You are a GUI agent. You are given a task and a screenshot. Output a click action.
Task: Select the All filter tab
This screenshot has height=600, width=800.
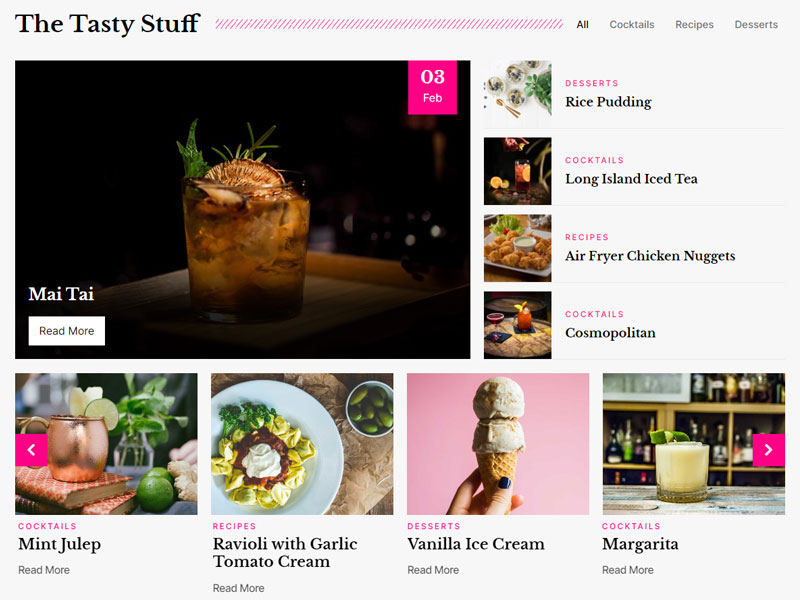coord(582,24)
